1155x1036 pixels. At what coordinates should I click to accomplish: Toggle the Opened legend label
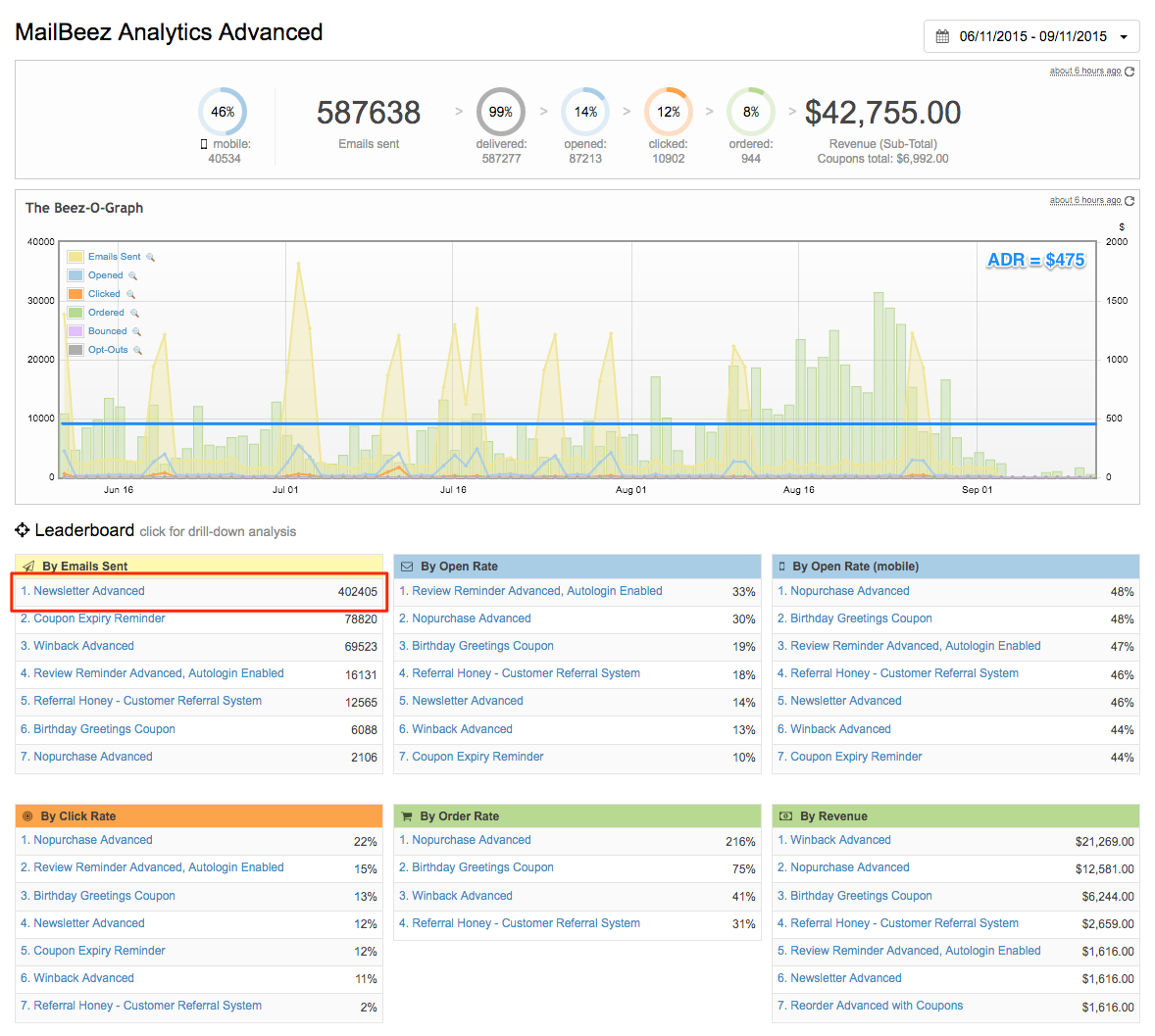point(105,274)
